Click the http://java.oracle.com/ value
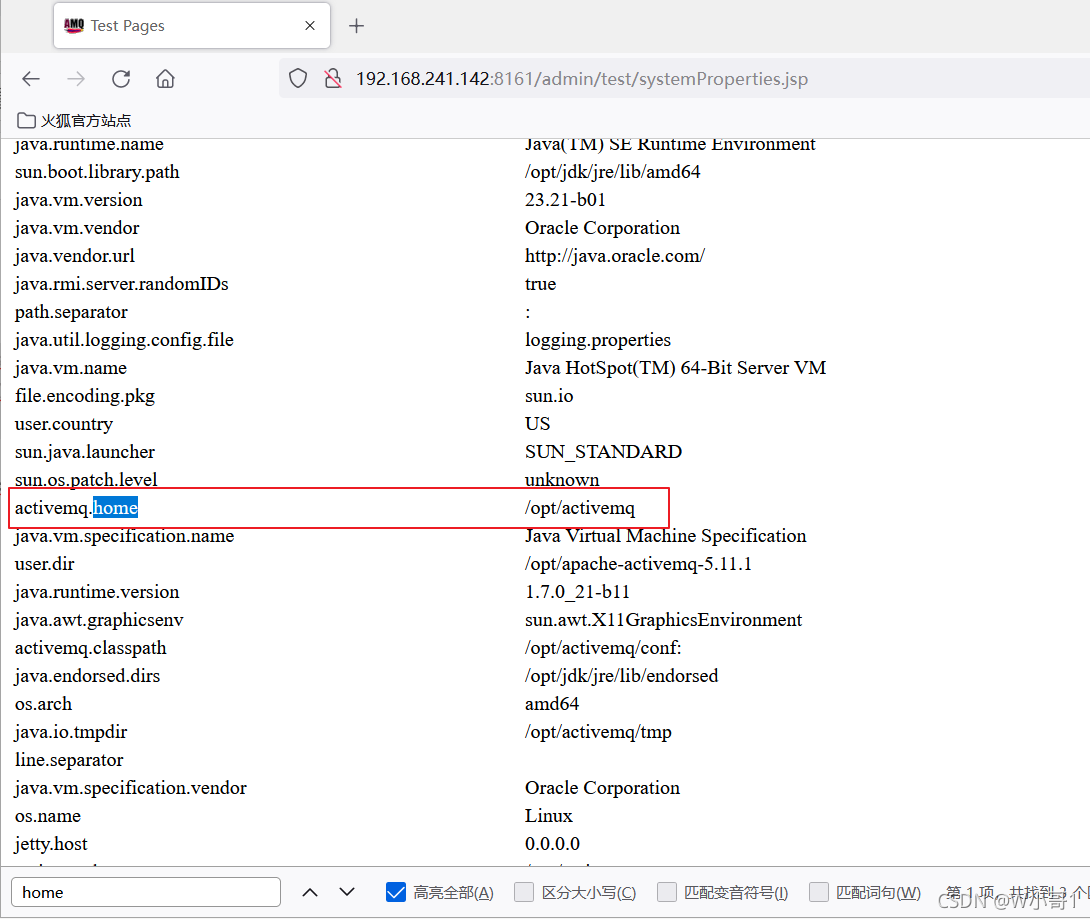Viewport: 1090px width, 919px height. pos(615,256)
